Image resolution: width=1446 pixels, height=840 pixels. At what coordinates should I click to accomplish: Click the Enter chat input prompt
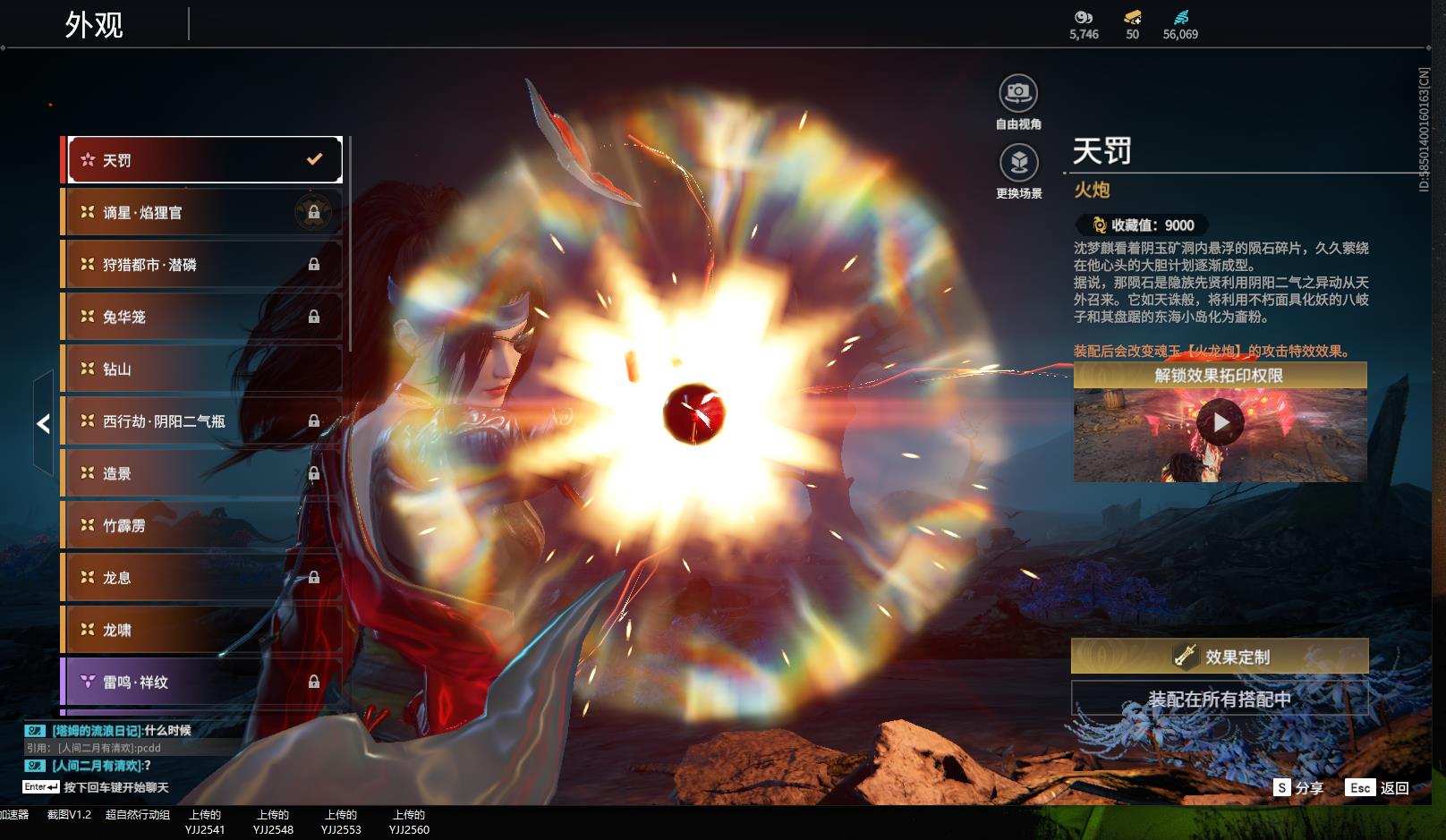click(96, 787)
